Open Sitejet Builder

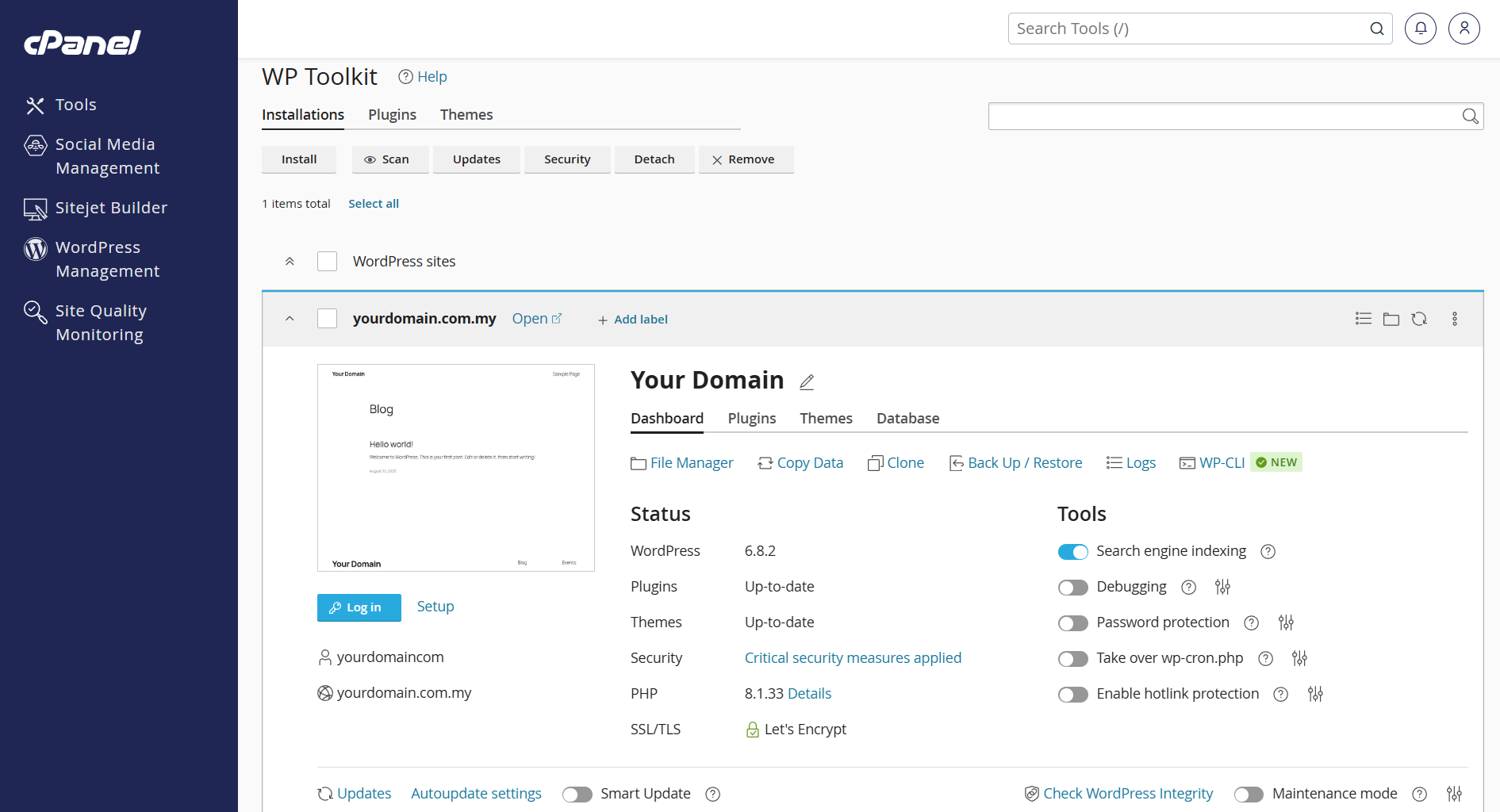point(96,208)
